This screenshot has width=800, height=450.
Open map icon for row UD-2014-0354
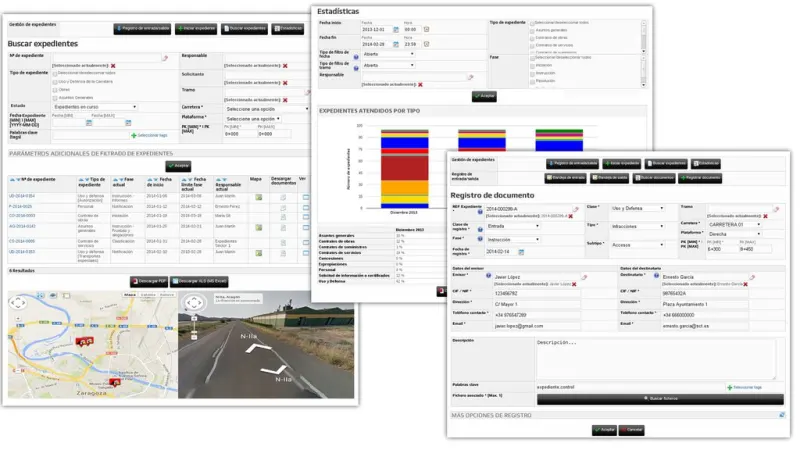(x=259, y=197)
